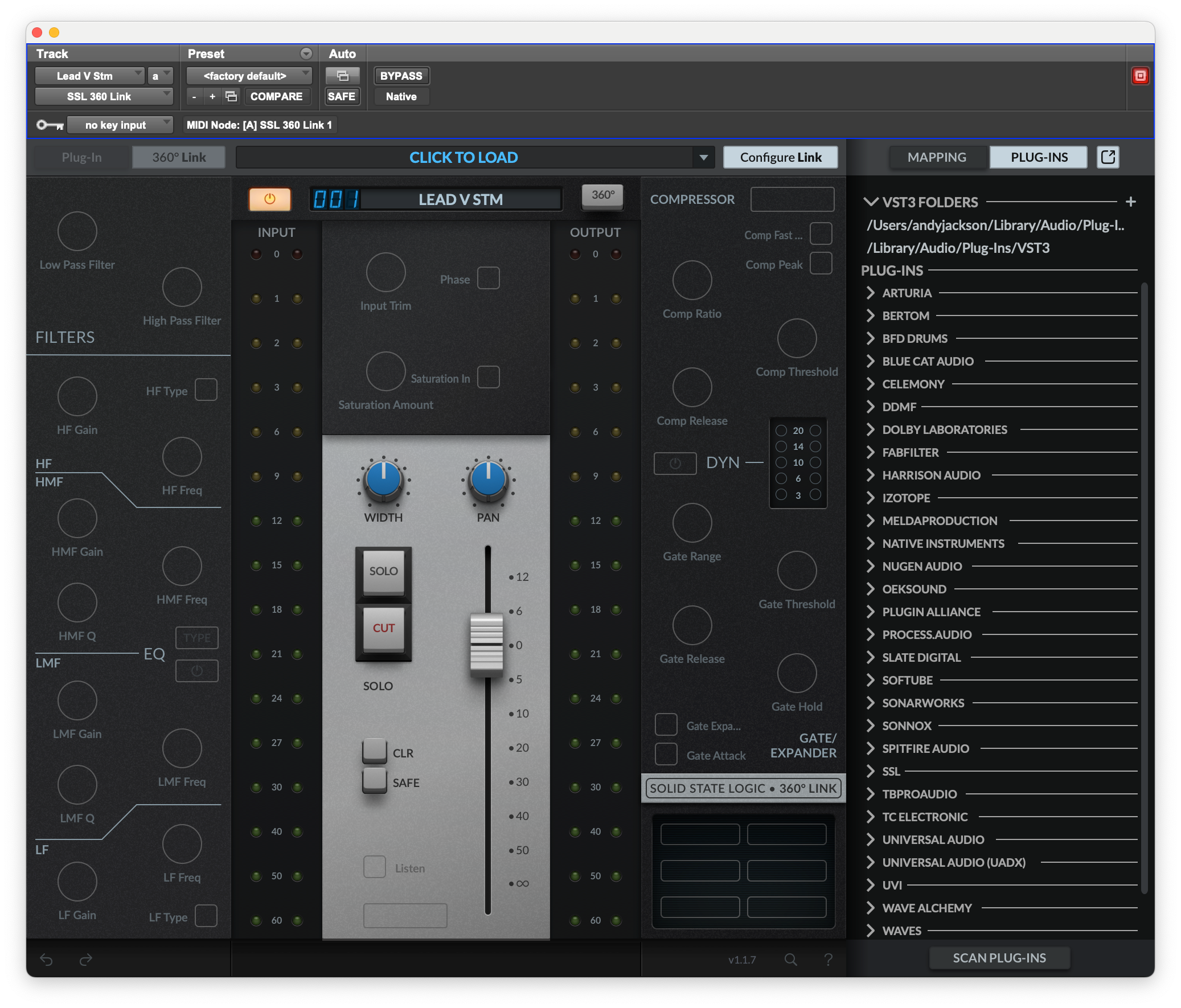Add a VST3 folder with plus icon
This screenshot has width=1181, height=1008.
click(1131, 202)
